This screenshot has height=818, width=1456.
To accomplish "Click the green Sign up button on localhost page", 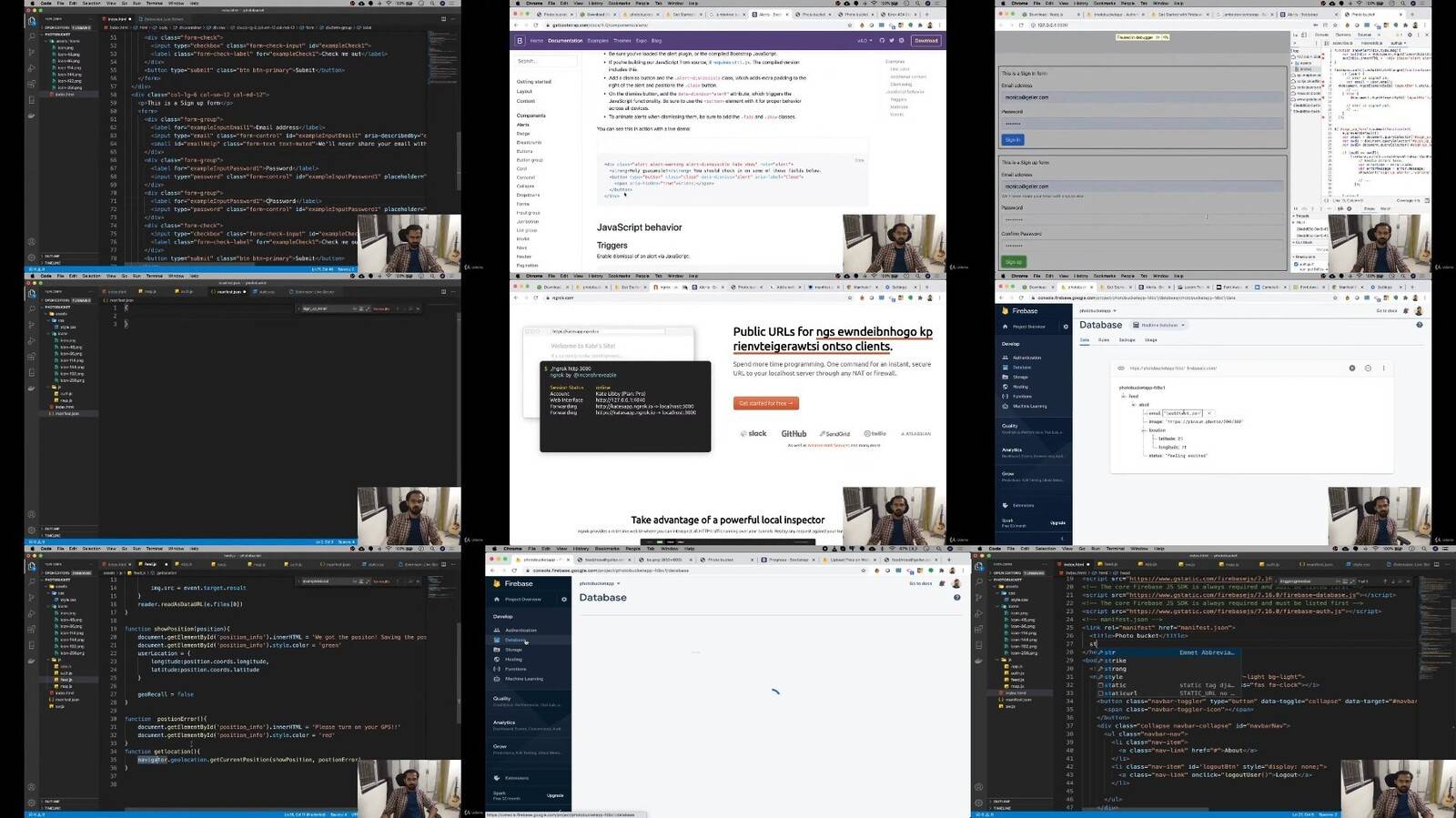I will click(x=1013, y=261).
